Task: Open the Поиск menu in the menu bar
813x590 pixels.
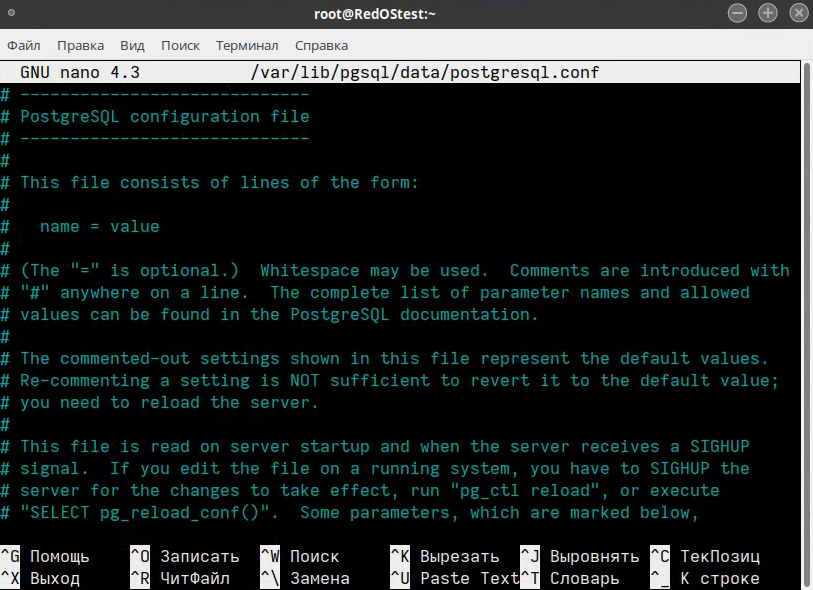Action: click(179, 45)
